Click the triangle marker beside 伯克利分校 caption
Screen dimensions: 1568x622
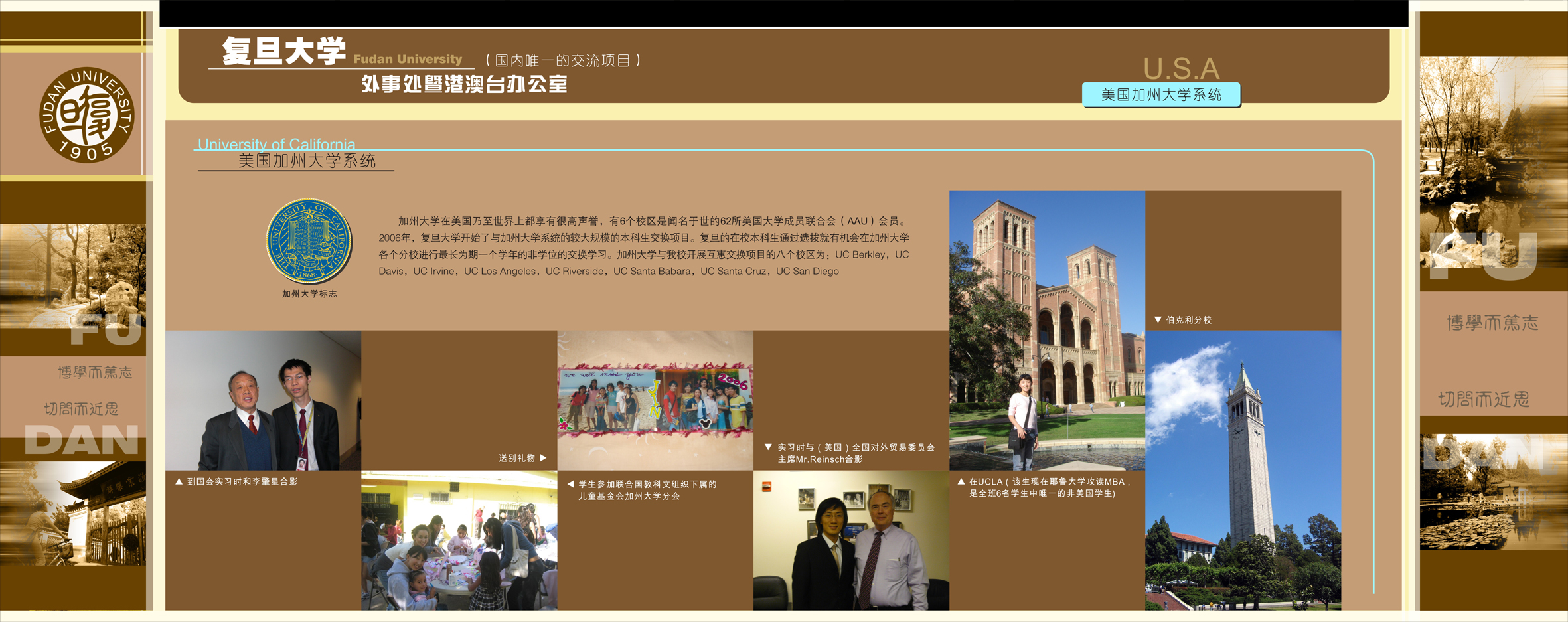click(1158, 320)
